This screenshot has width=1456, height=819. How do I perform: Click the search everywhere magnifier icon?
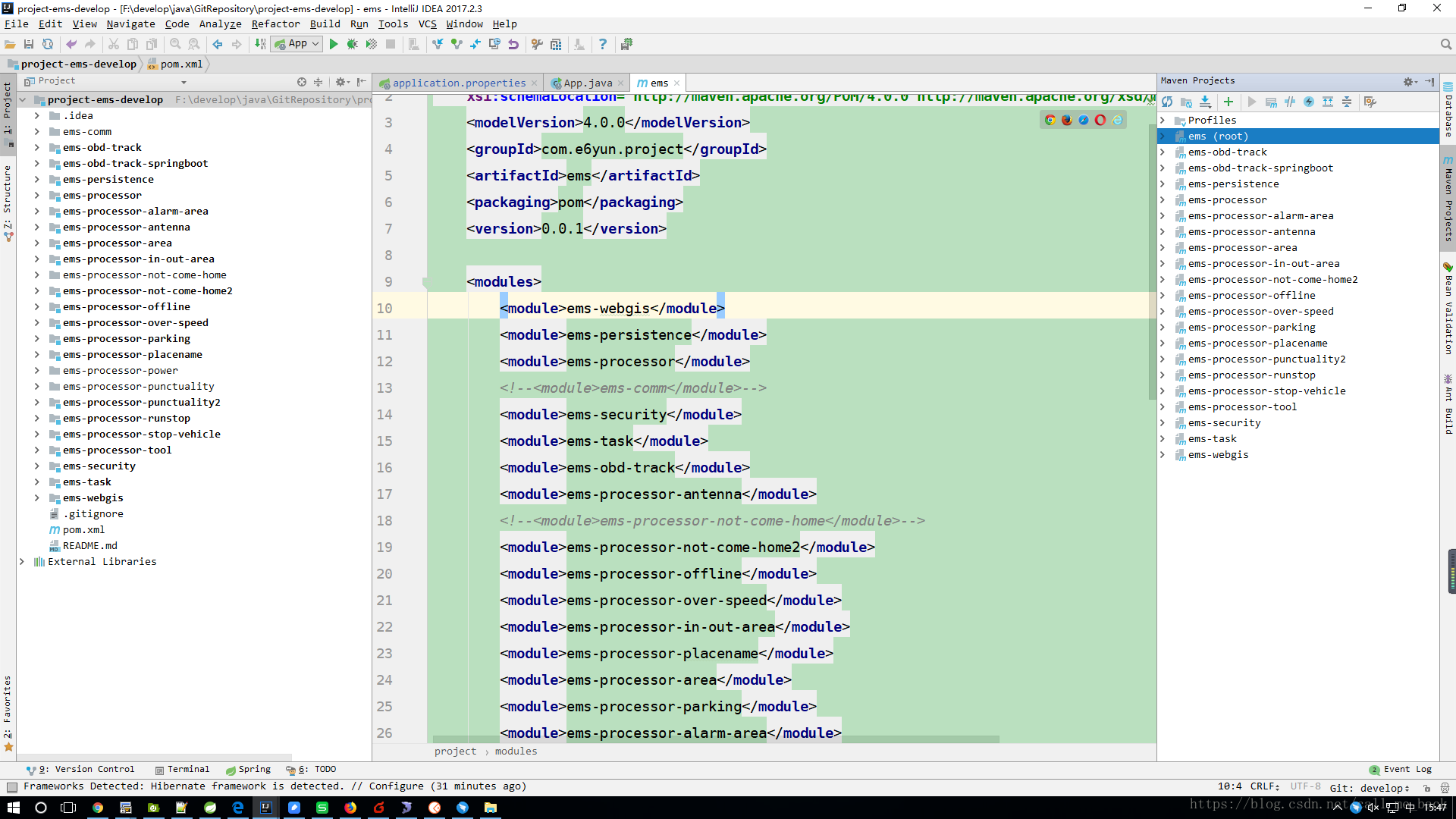1445,44
